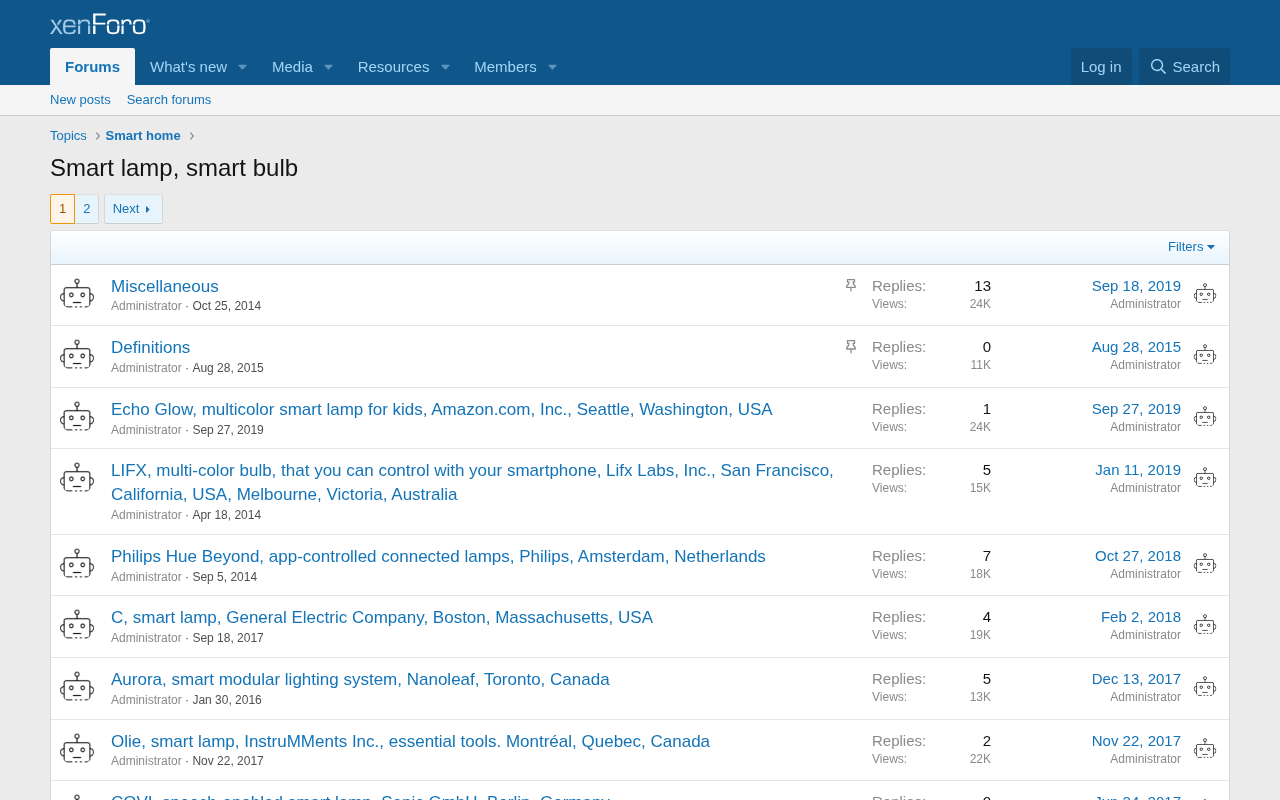Jump to latest post dated Sep 27, 2019
The image size is (1280, 800).
click(x=1136, y=409)
